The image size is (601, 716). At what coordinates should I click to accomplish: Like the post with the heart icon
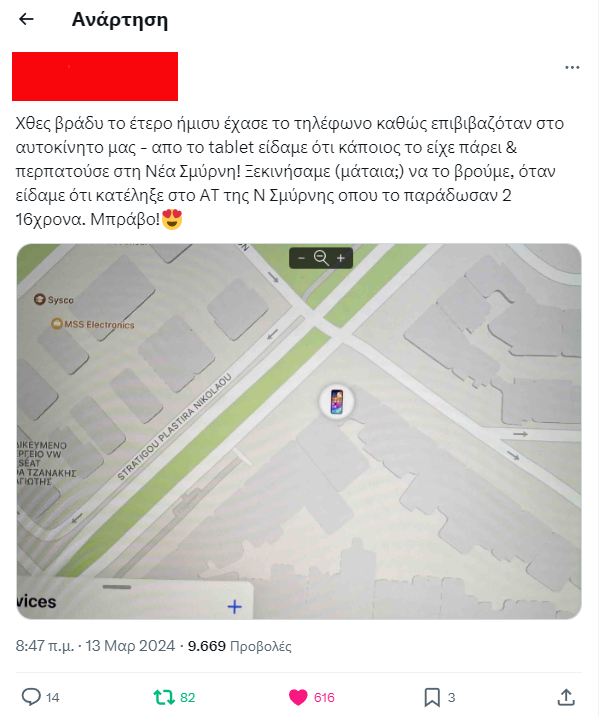point(298,698)
